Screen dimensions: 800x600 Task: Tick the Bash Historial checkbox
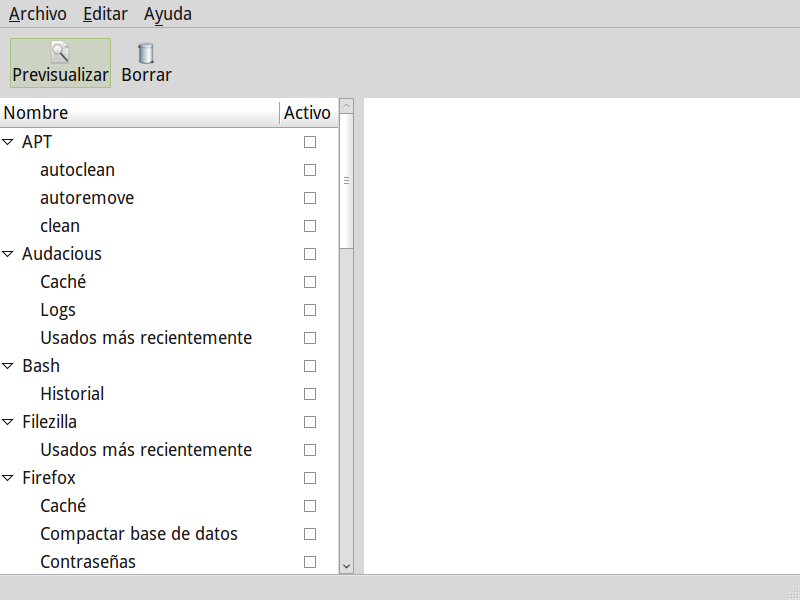coord(310,394)
